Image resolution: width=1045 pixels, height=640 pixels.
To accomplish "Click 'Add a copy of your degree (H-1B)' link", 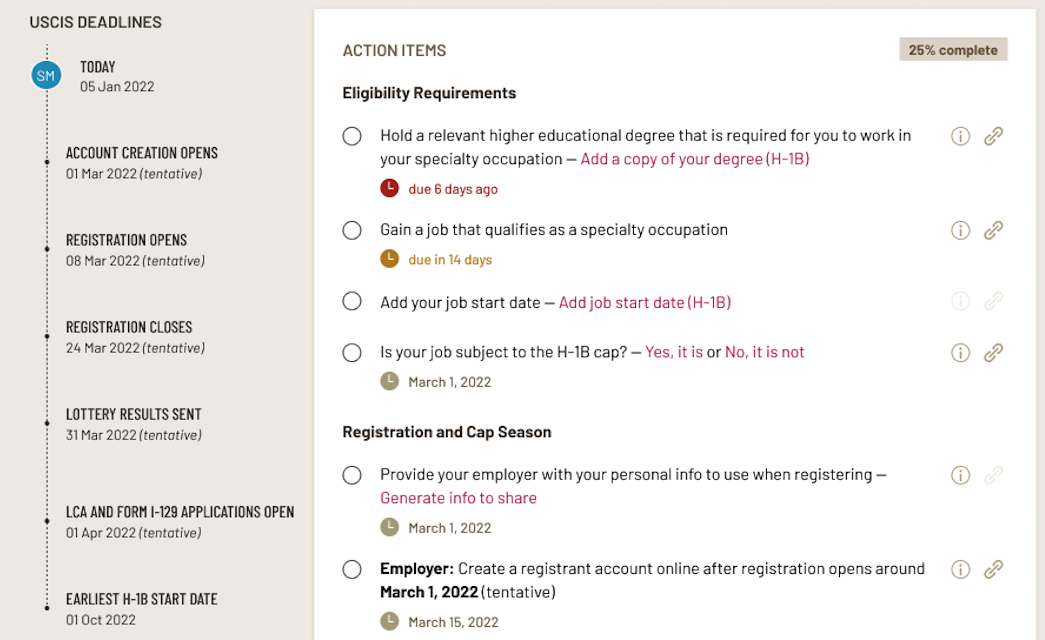I will pyautogui.click(x=695, y=159).
